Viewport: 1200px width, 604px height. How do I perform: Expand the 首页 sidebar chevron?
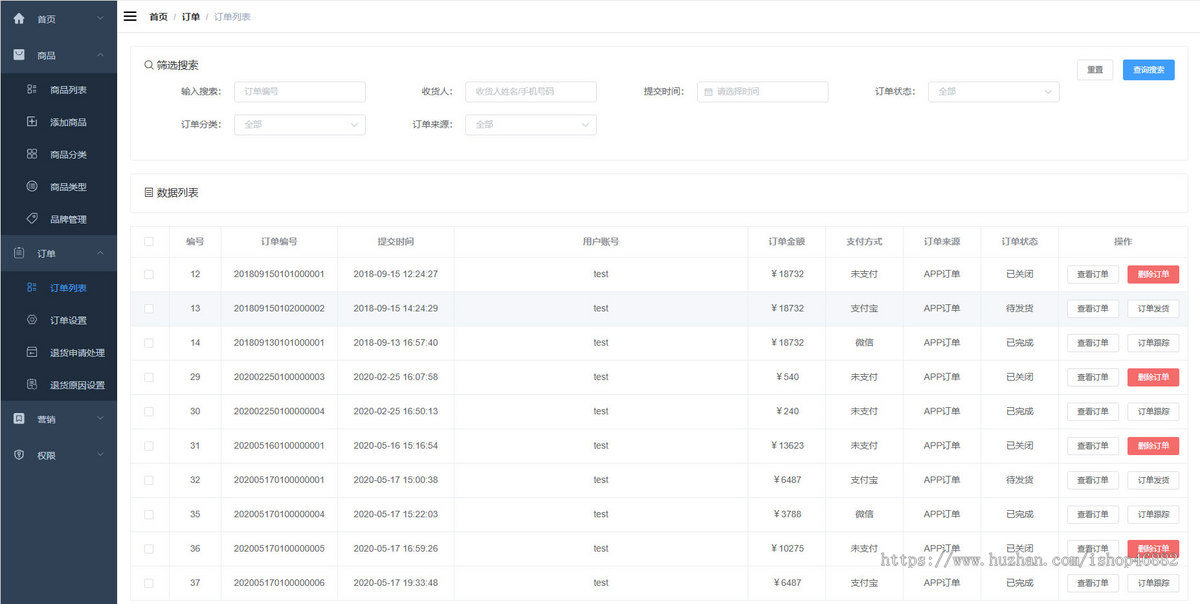100,18
